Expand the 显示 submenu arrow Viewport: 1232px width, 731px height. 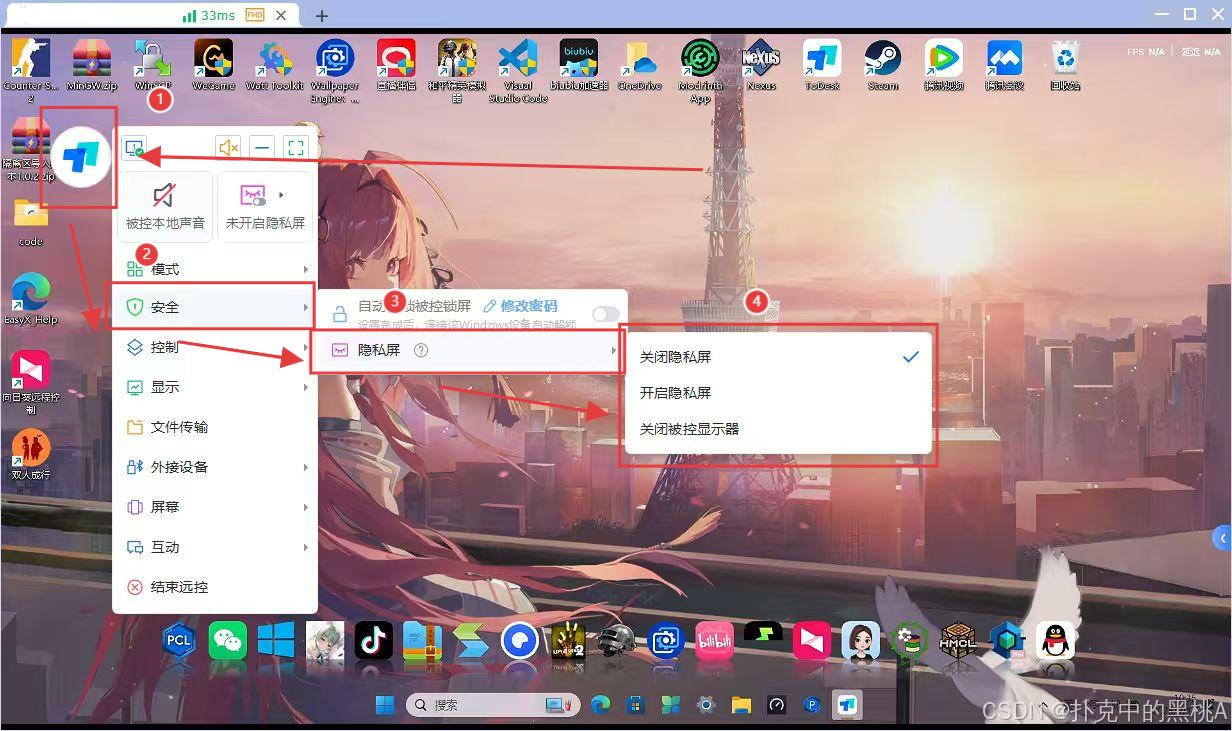[x=306, y=387]
